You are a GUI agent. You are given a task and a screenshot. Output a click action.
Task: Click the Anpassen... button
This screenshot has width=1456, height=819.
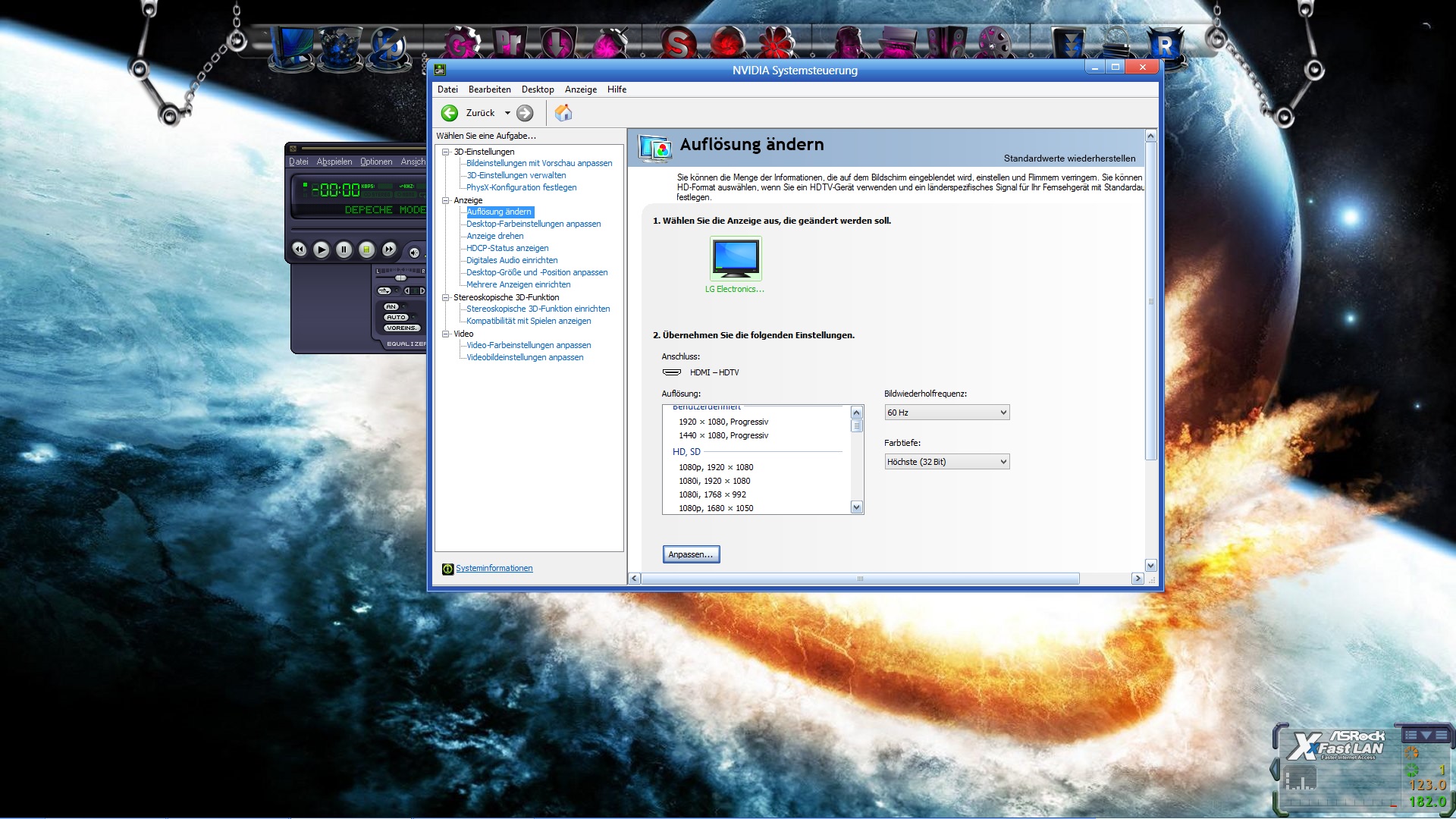tap(691, 554)
